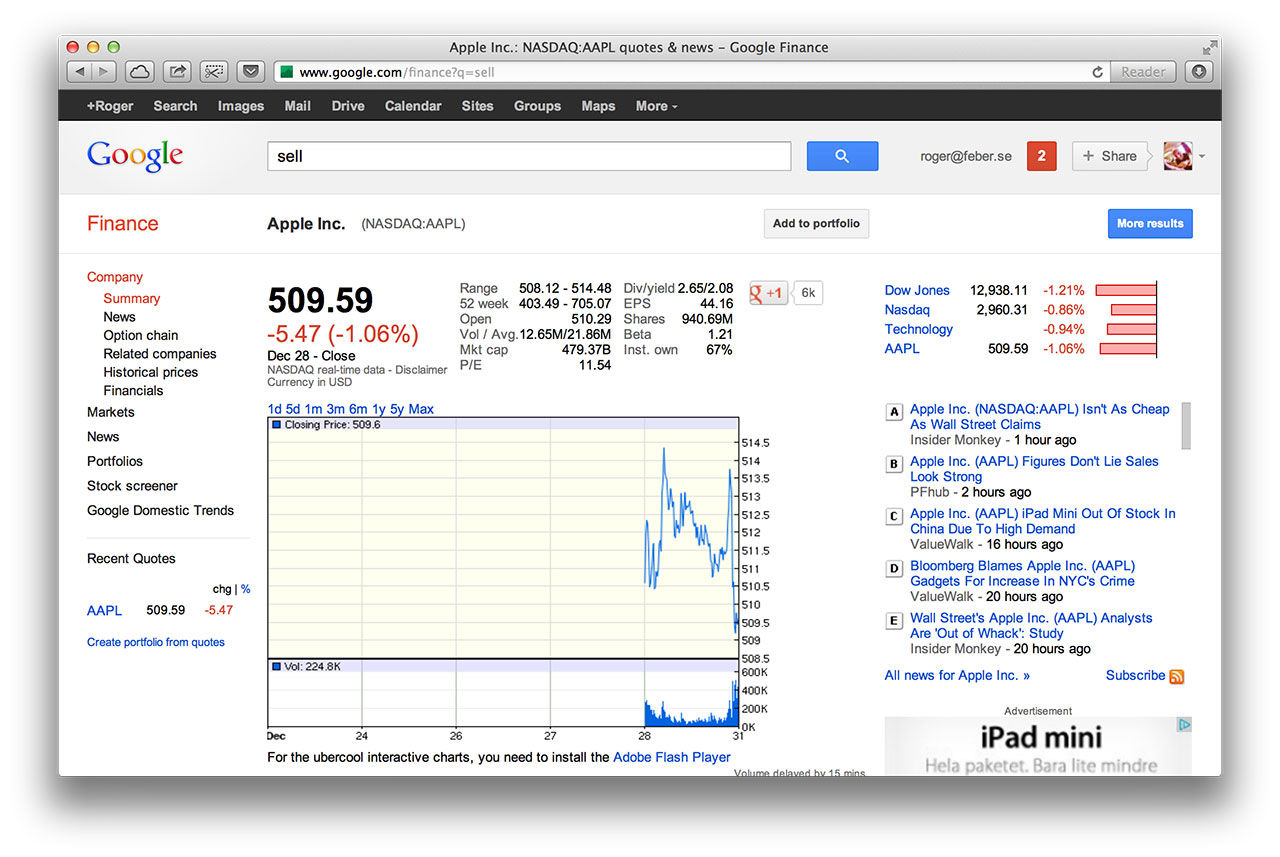Click the iPad mini advertisement banner
This screenshot has height=857, width=1280.
tap(1038, 746)
